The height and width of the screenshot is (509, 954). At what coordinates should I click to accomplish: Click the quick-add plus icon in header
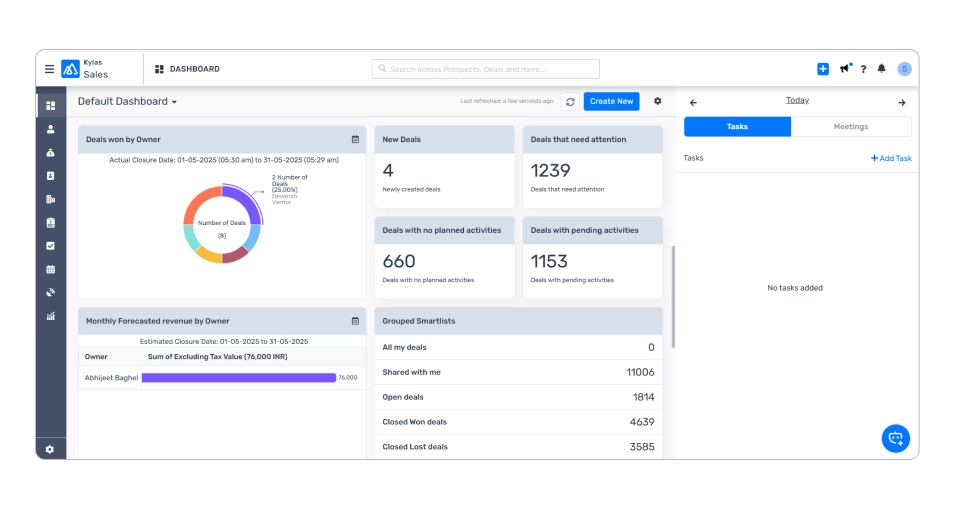pos(823,69)
